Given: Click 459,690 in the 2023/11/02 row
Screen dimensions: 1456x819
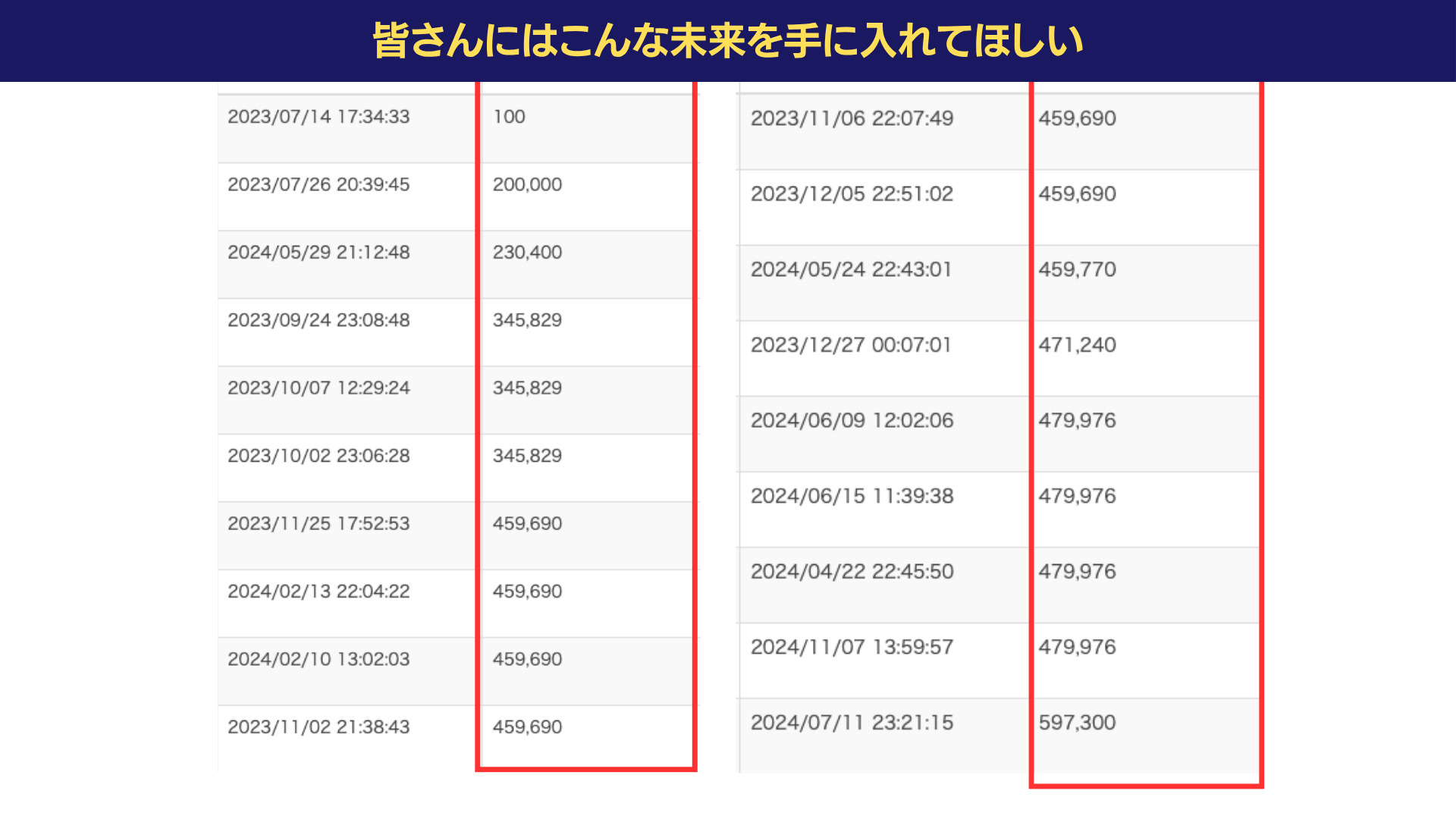Looking at the screenshot, I should 528,727.
